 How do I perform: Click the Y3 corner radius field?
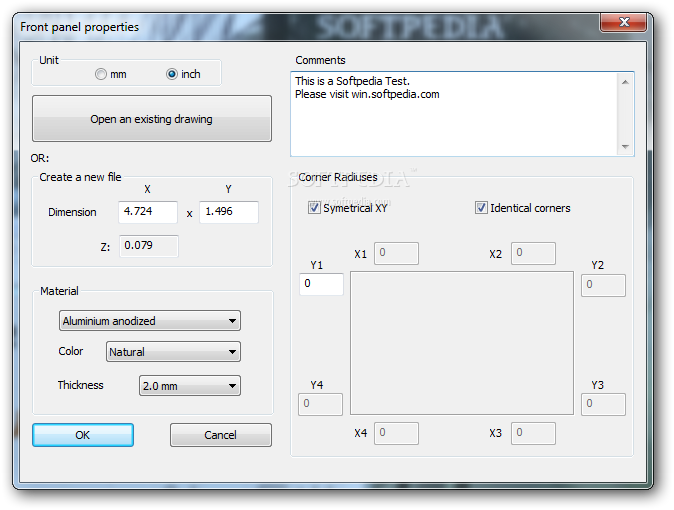603,404
